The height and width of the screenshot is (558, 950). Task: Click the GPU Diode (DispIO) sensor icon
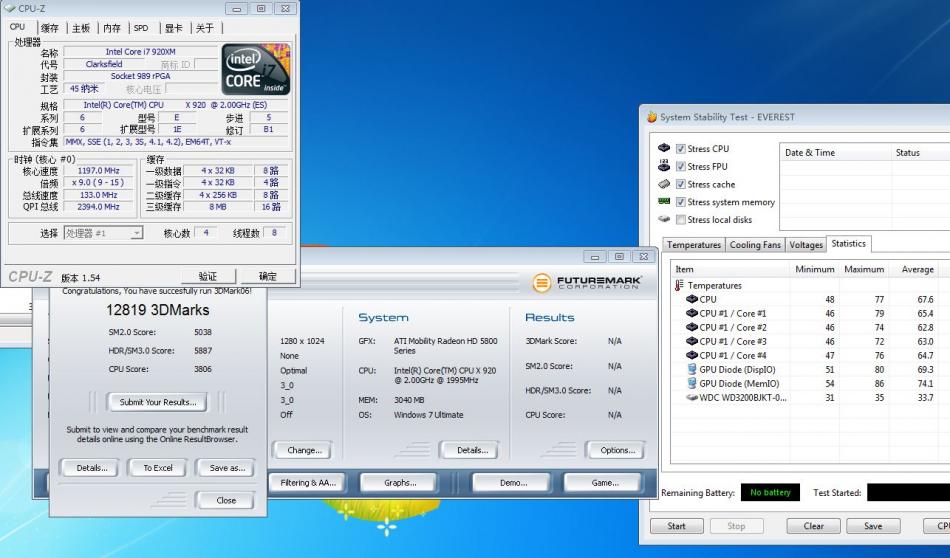pos(692,369)
